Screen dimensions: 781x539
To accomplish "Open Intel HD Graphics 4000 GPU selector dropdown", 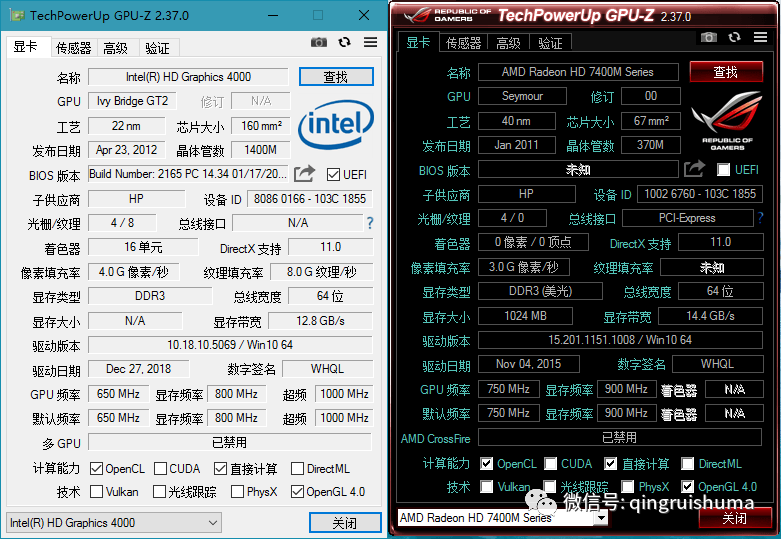I will (x=114, y=523).
